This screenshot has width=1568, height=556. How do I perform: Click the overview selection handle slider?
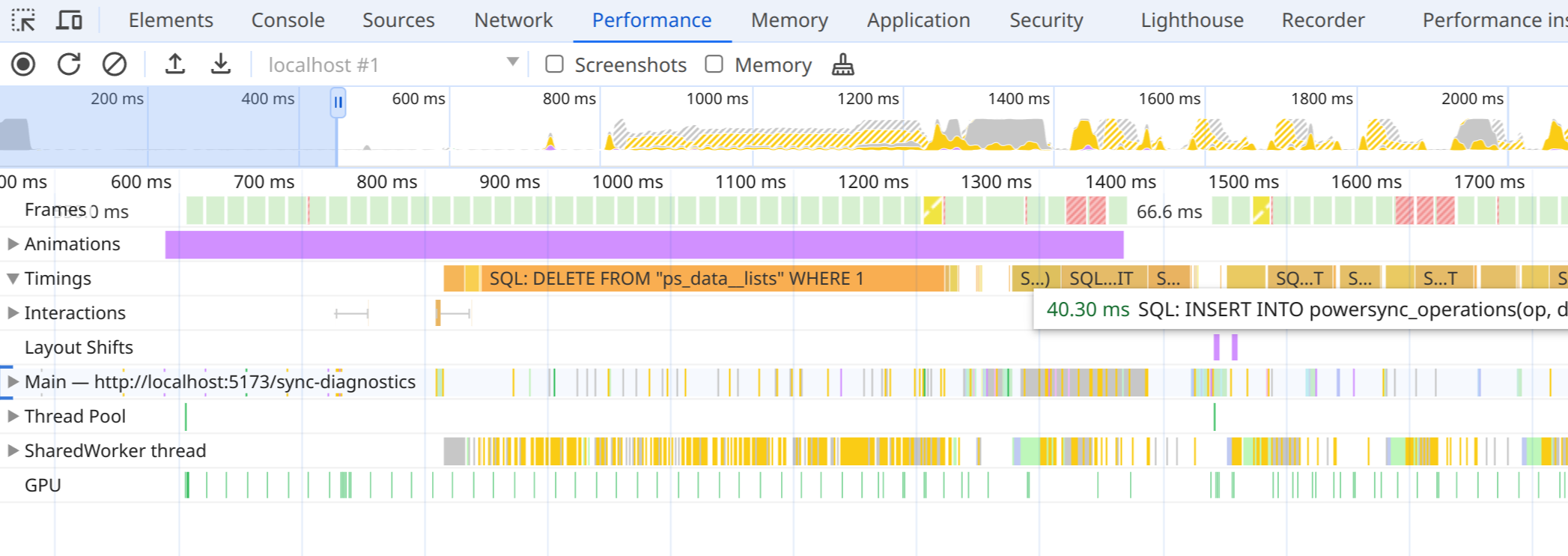[338, 103]
